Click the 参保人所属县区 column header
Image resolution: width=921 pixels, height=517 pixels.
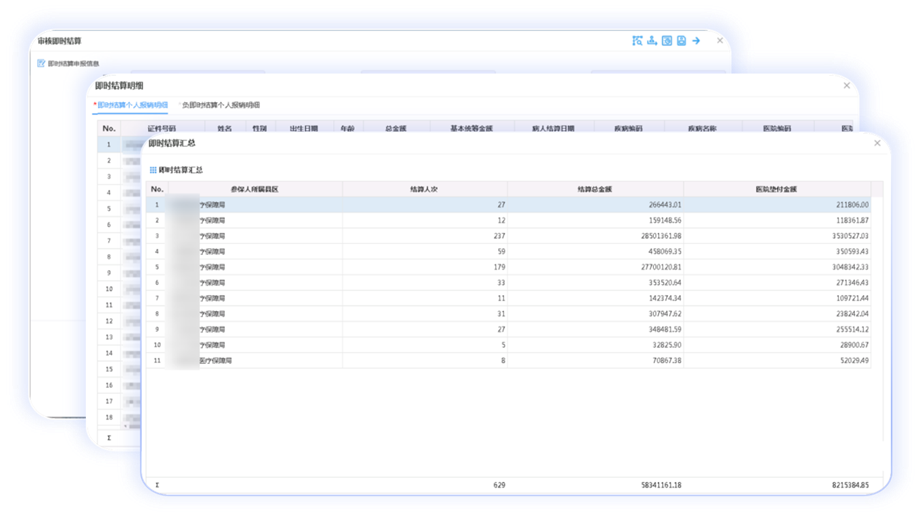(255, 189)
